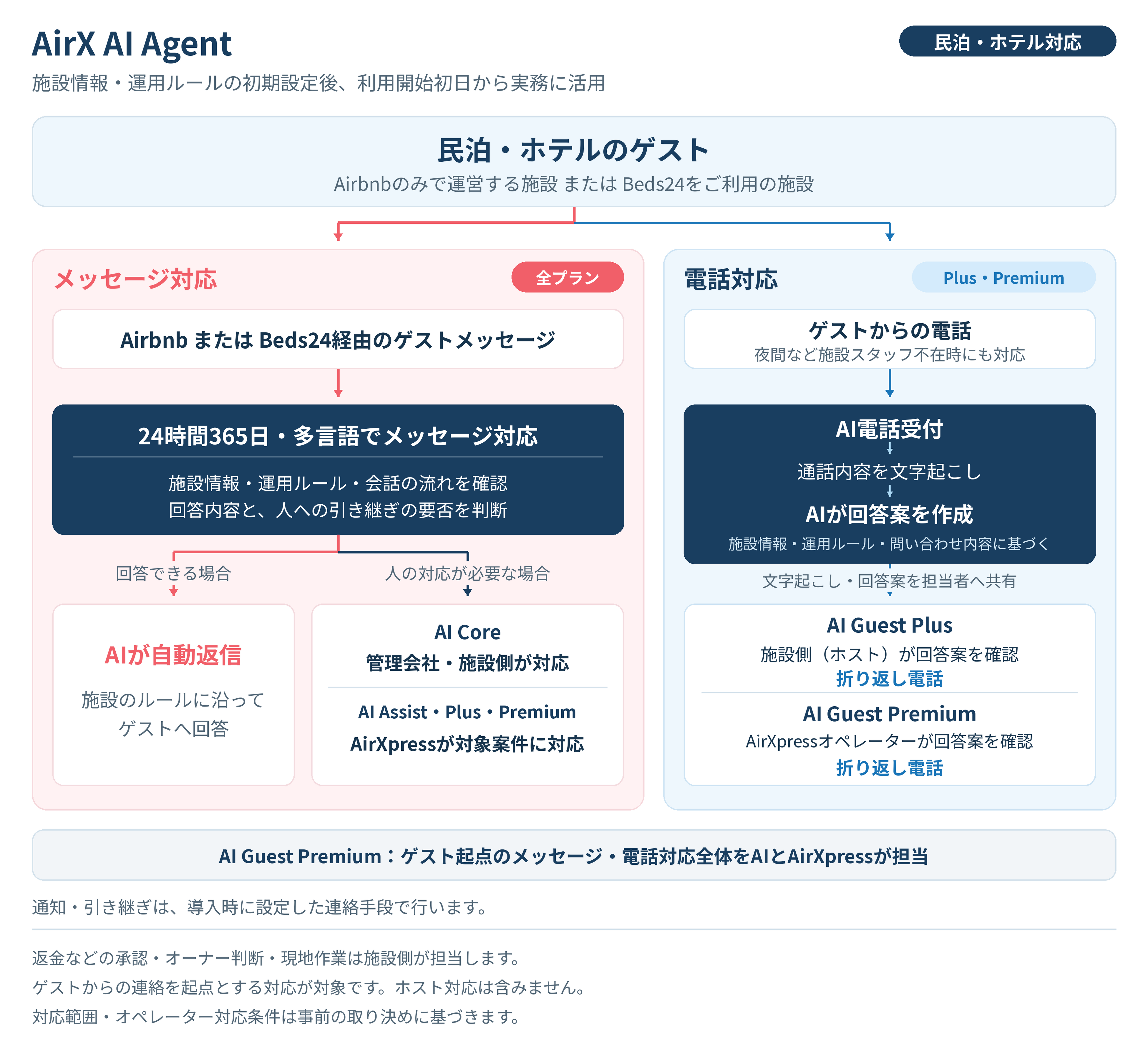Click the 対応範囲・オペレーター対応条件 footnote line
Image resolution: width=1148 pixels, height=1059 pixels.
pyautogui.click(x=276, y=1017)
